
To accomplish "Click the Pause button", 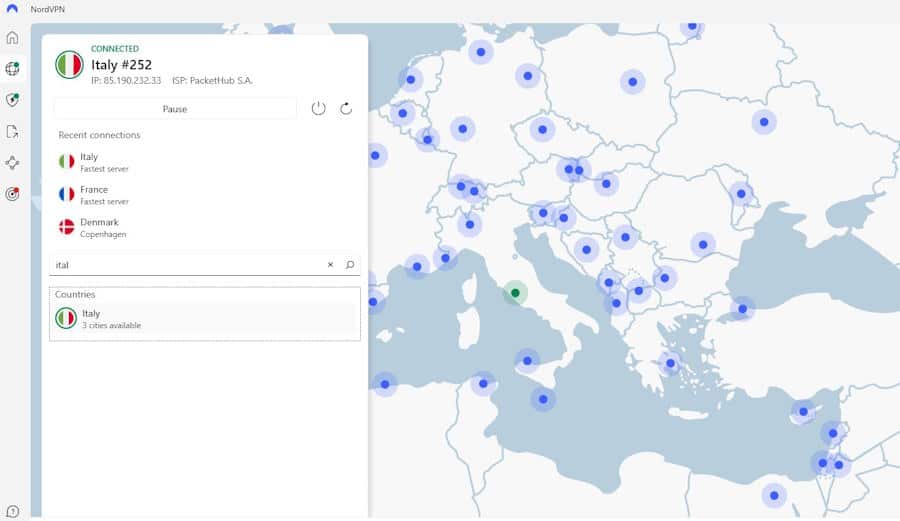I will click(x=174, y=108).
